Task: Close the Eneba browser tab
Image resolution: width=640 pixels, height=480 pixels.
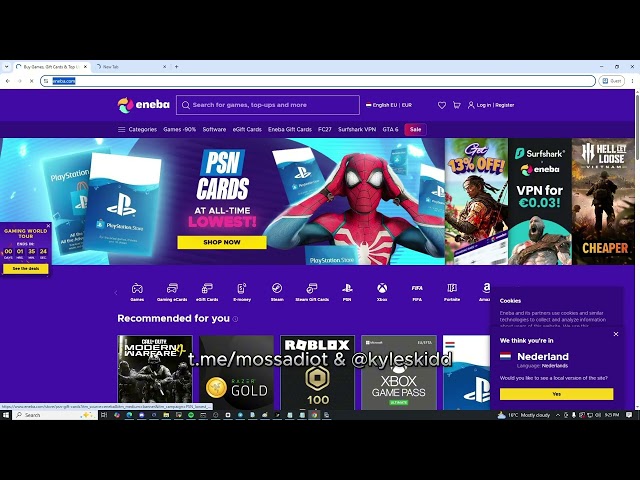Action: [85, 67]
